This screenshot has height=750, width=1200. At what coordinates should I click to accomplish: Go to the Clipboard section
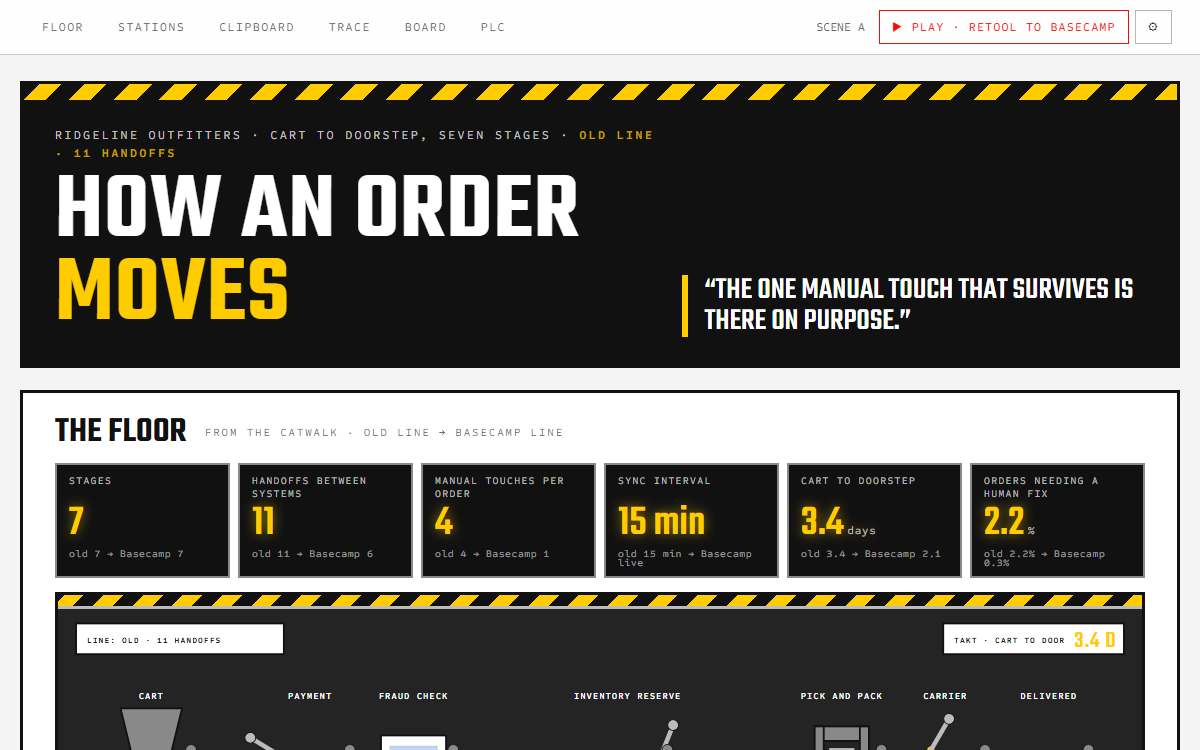click(x=257, y=27)
